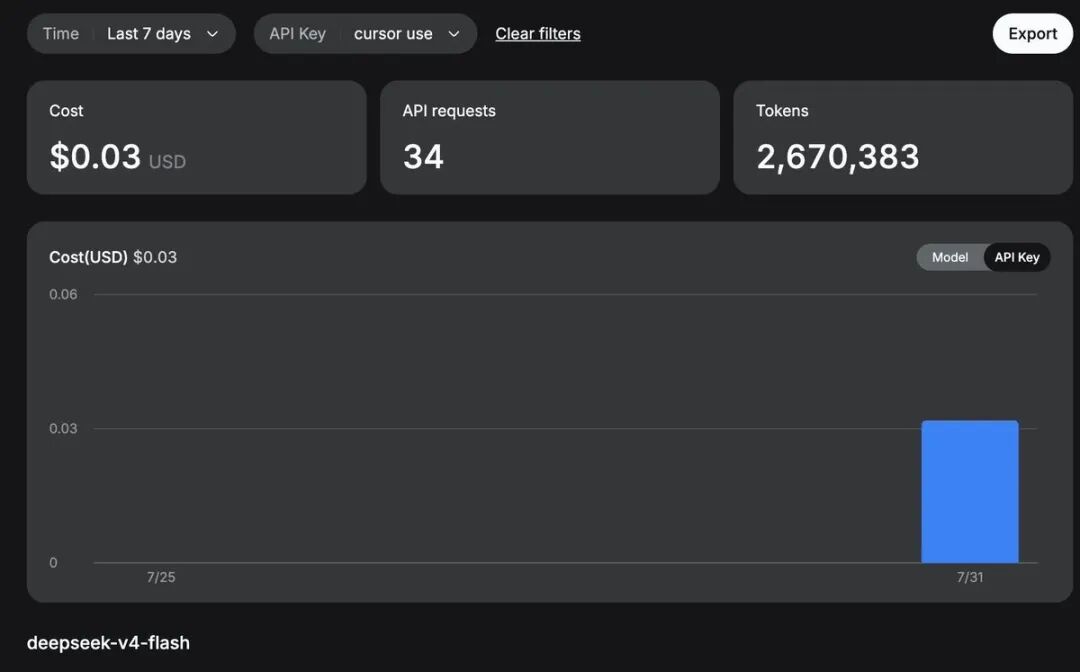Click the Clear filters link

(x=538, y=34)
